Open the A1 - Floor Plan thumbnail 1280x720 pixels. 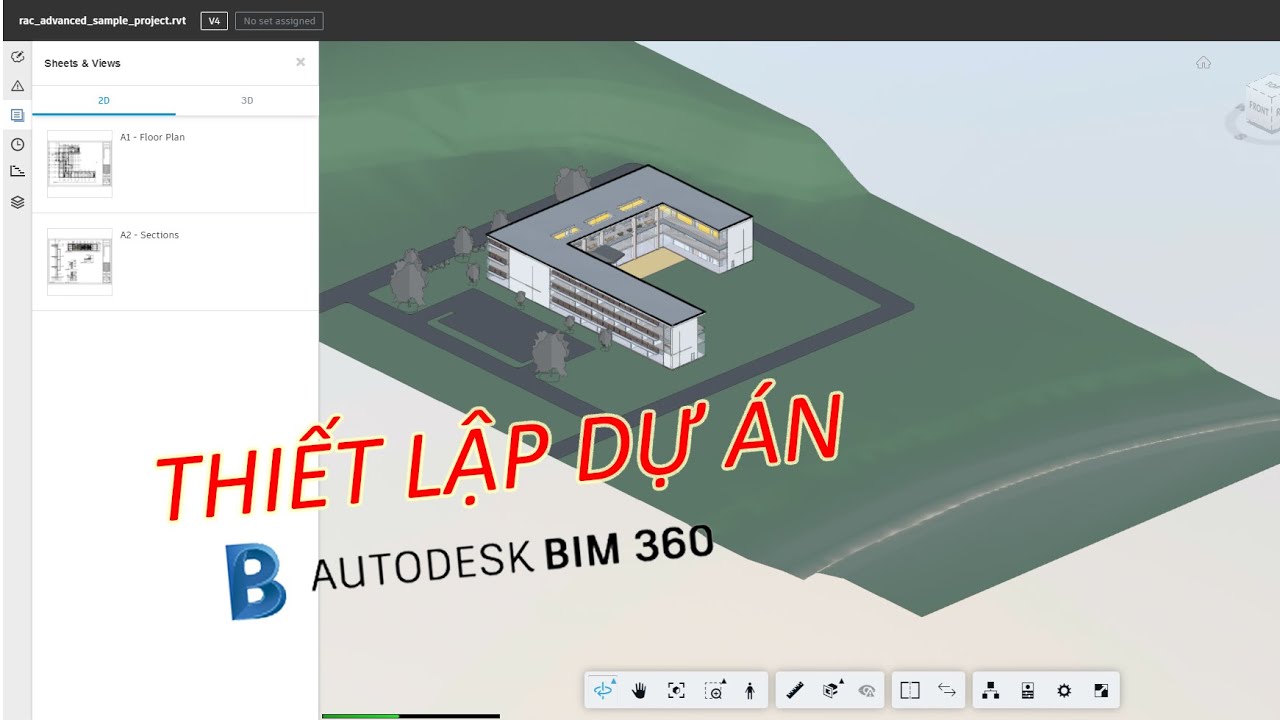point(80,164)
